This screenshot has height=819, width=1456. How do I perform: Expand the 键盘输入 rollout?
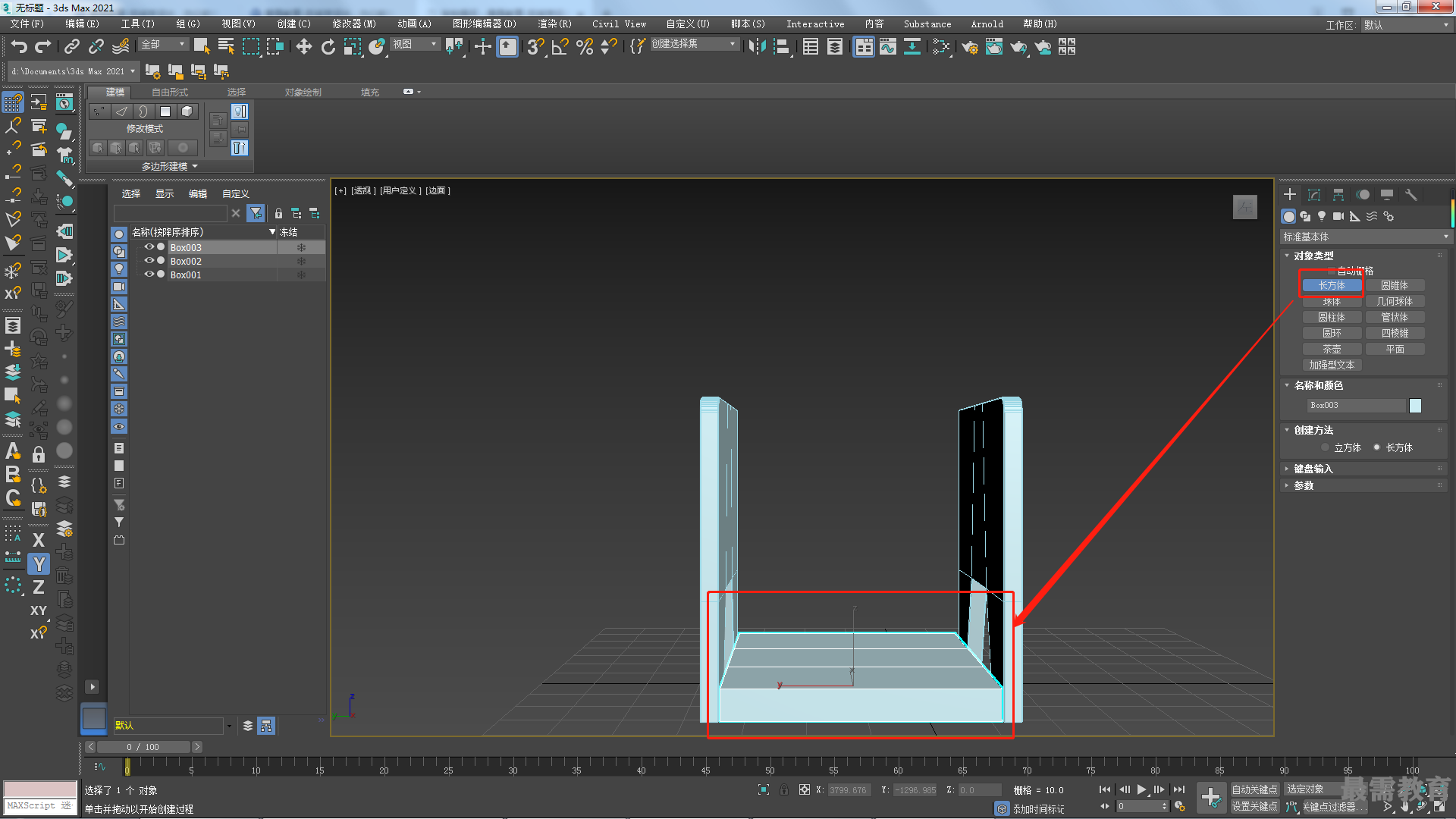1313,469
